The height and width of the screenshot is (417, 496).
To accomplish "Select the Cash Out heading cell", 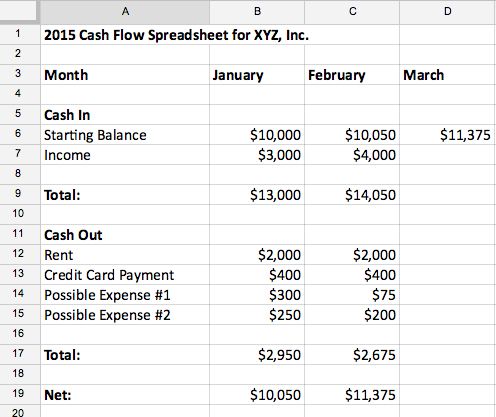I will (x=125, y=235).
